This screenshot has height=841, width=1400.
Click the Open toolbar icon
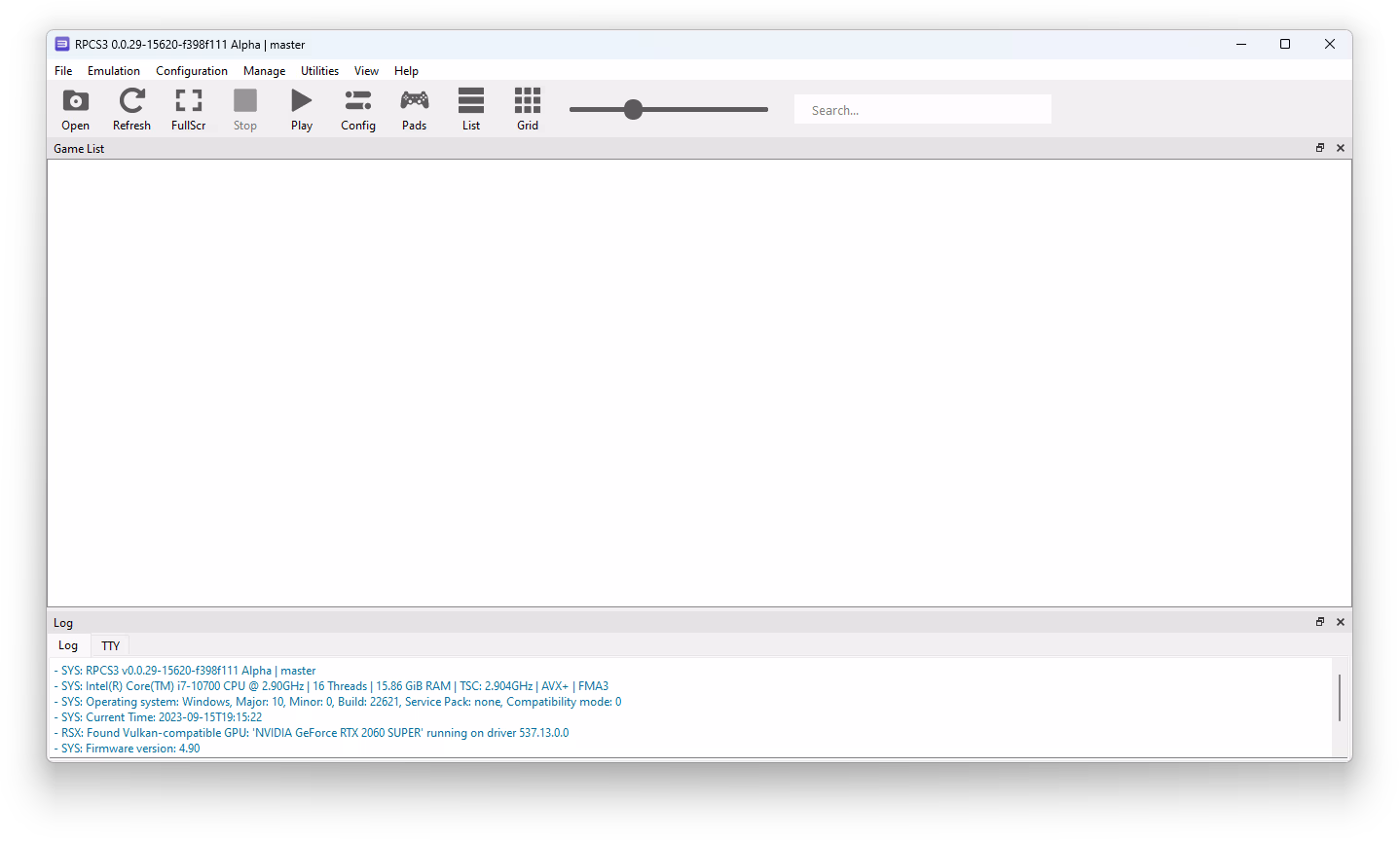coord(75,110)
